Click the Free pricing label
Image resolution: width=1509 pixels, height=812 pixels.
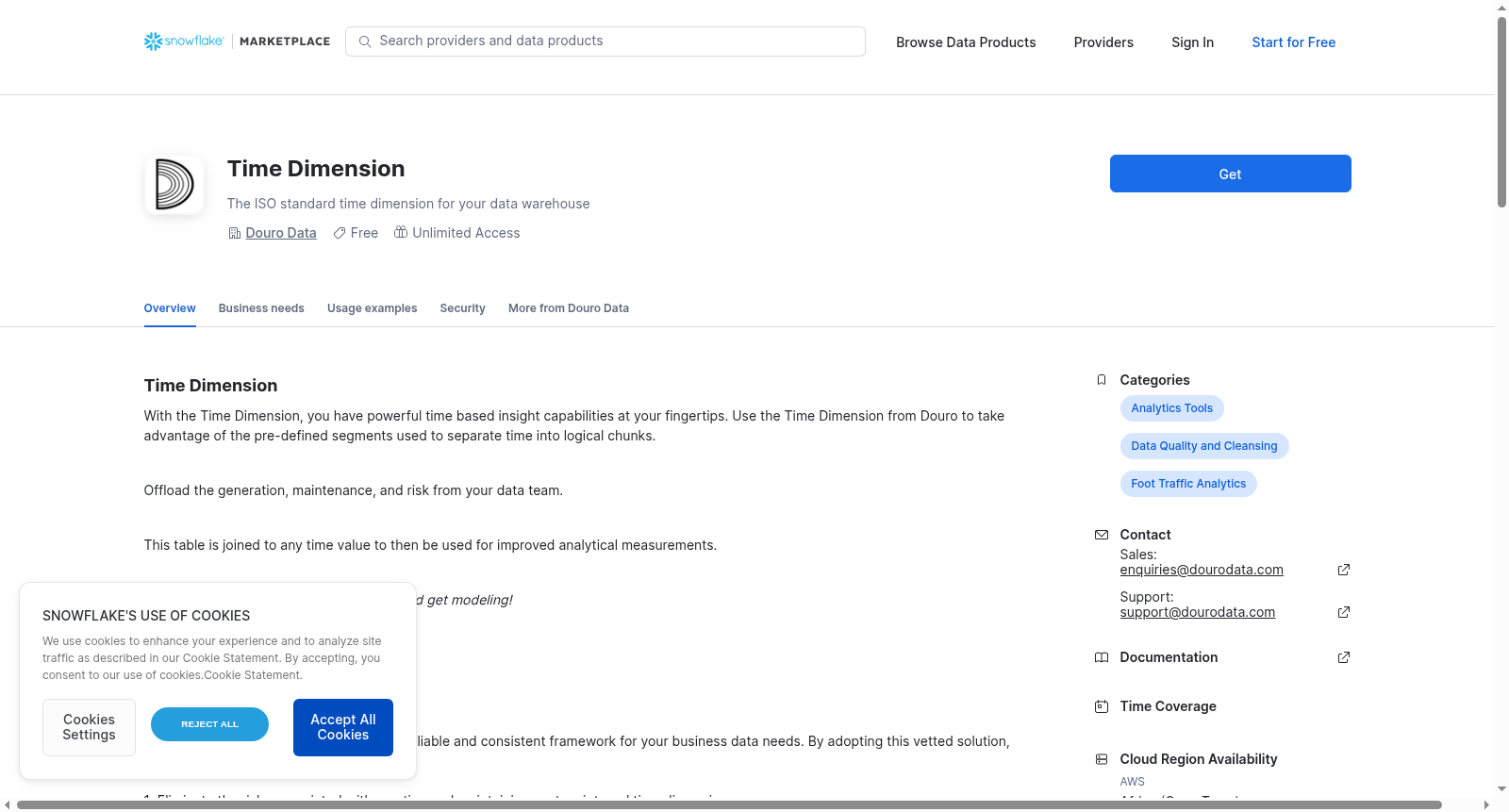click(364, 233)
